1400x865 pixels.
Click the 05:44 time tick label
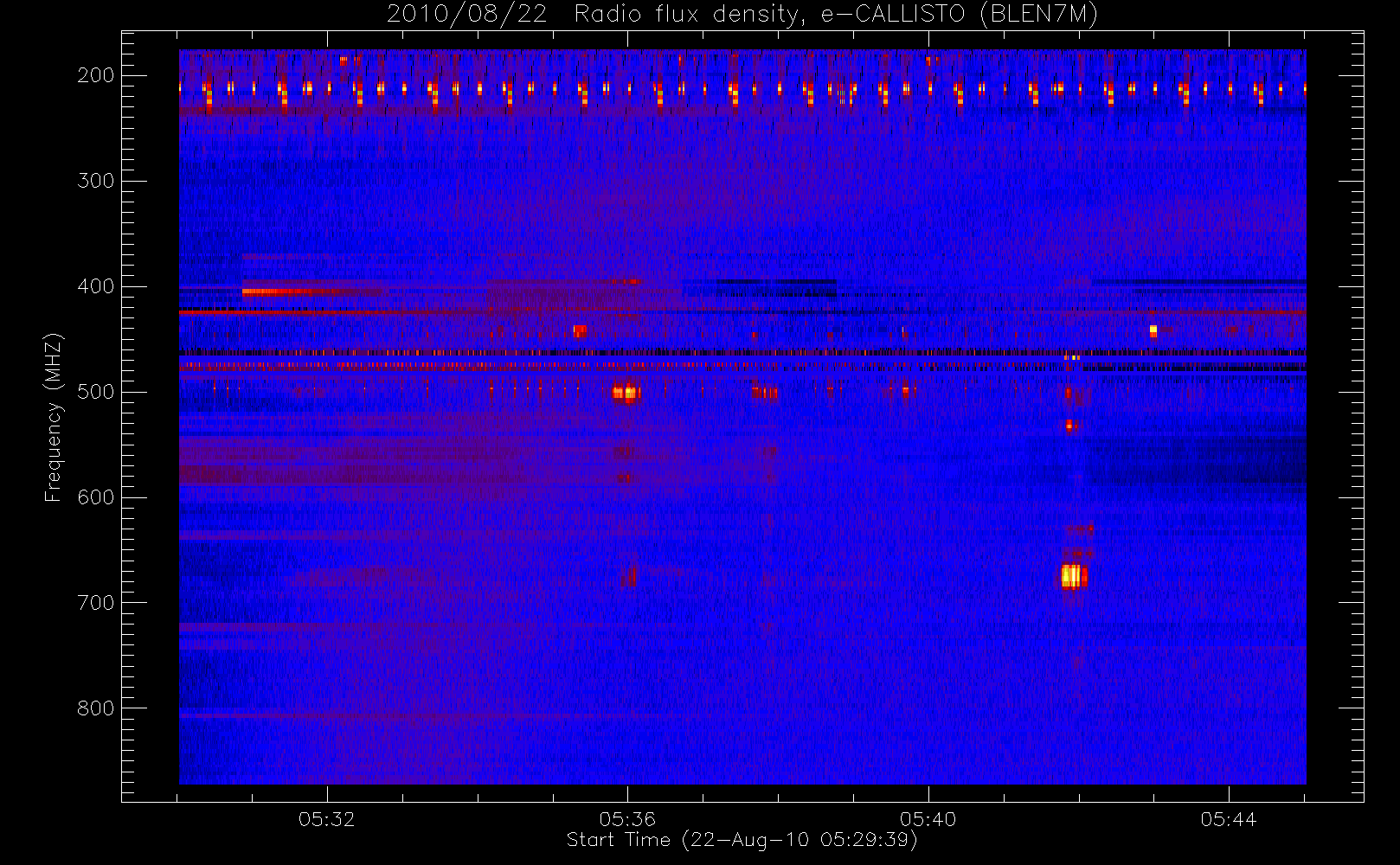pos(1228,819)
